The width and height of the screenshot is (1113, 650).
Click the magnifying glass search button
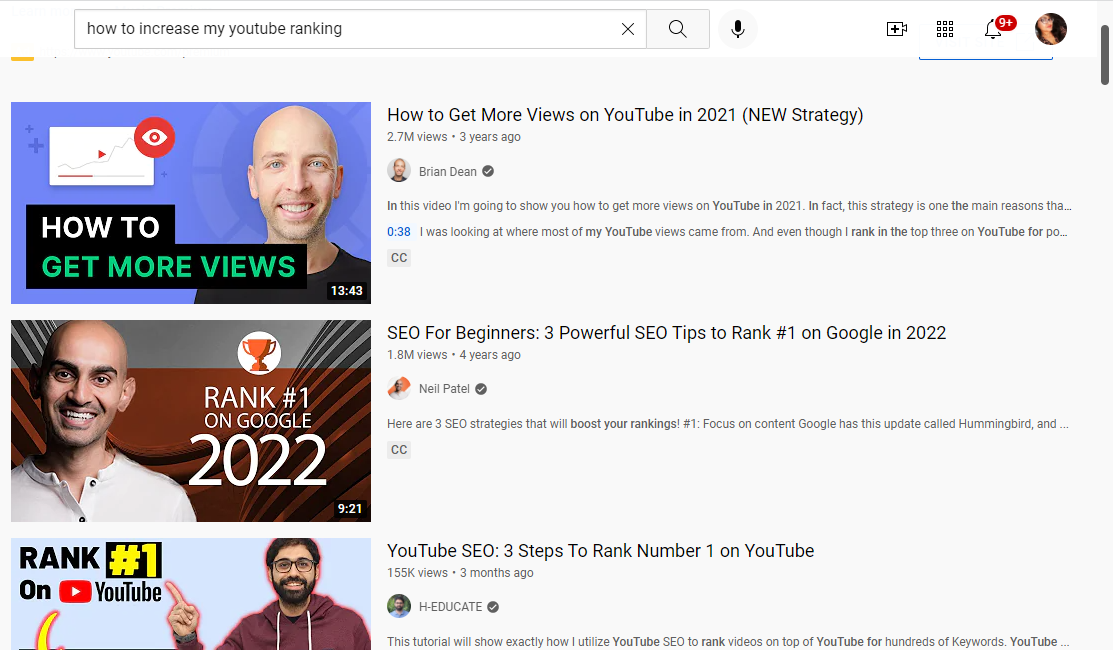(x=678, y=29)
